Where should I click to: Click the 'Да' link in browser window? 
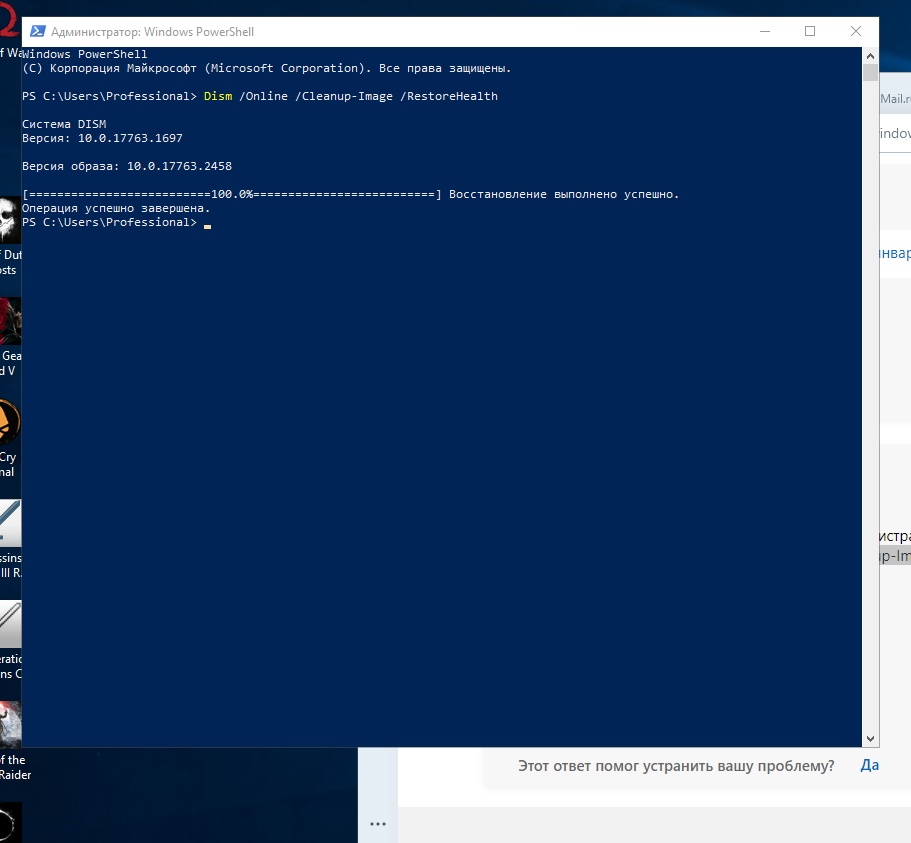869,765
